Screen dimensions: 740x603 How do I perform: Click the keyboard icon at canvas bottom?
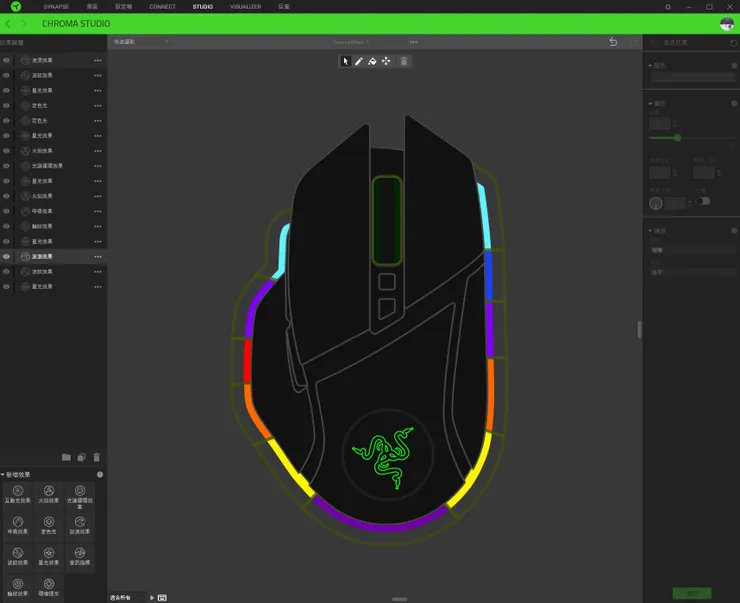coord(162,598)
